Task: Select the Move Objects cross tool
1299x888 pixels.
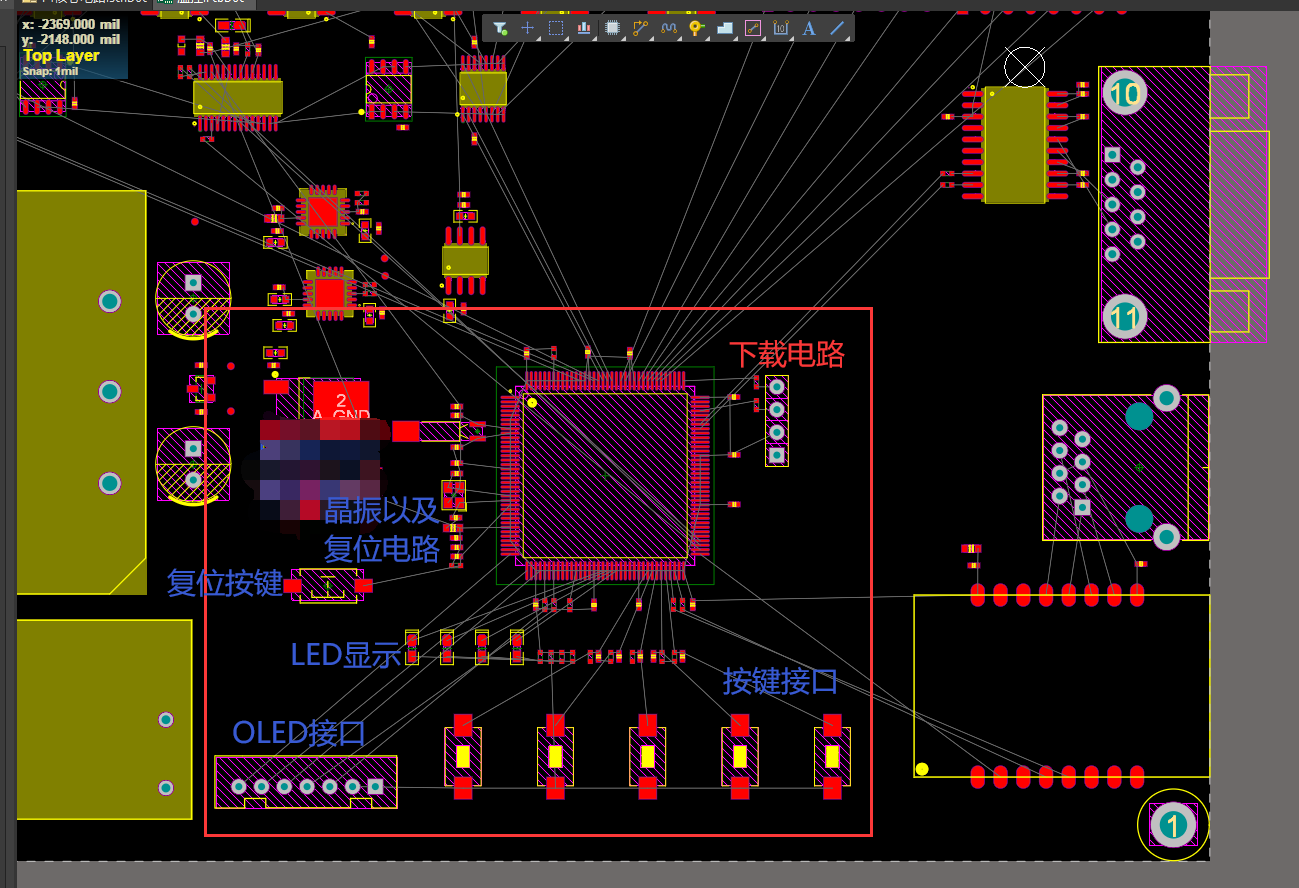Action: click(x=528, y=29)
